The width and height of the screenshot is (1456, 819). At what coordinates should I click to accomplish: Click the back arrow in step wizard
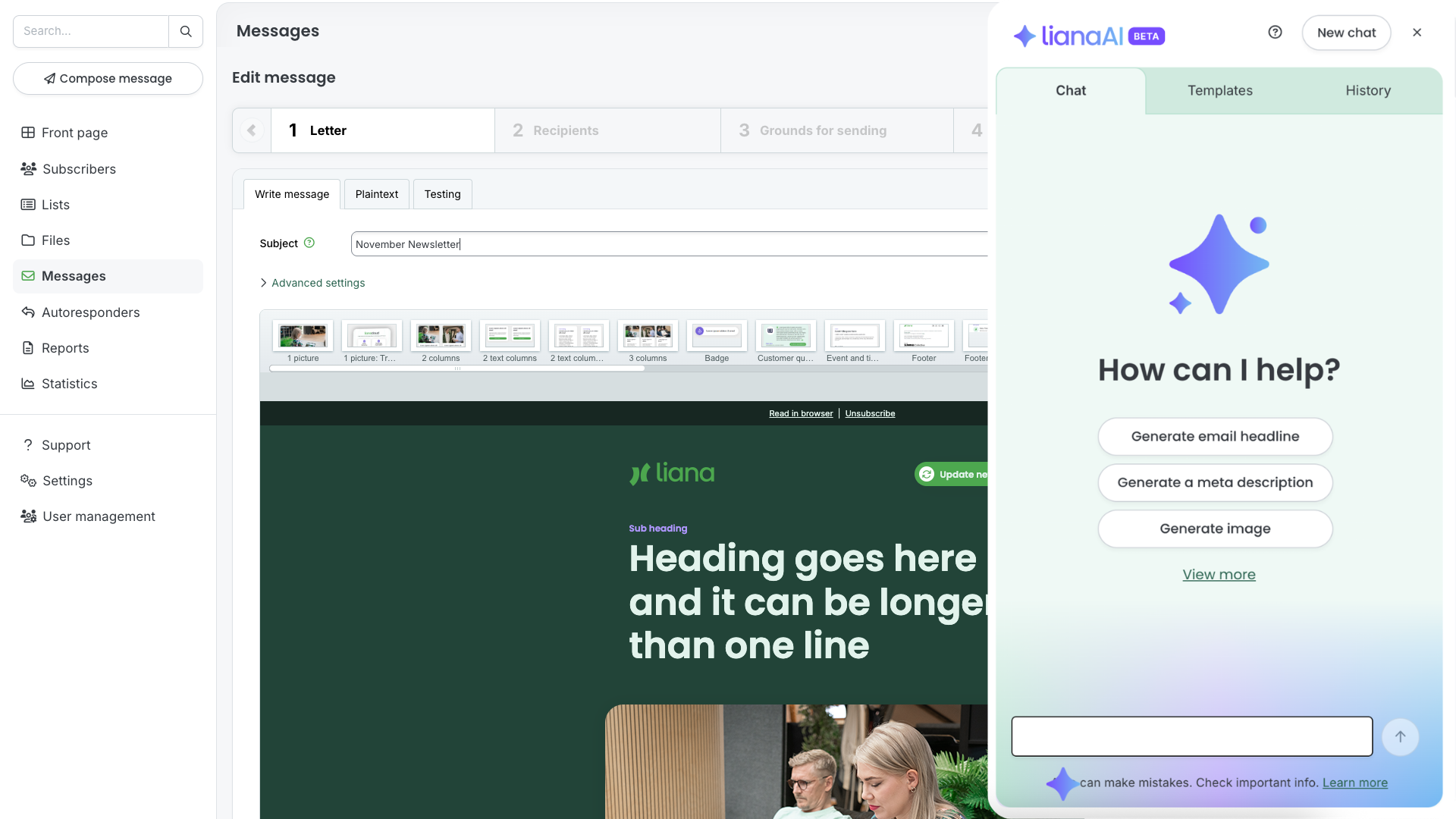tap(252, 130)
